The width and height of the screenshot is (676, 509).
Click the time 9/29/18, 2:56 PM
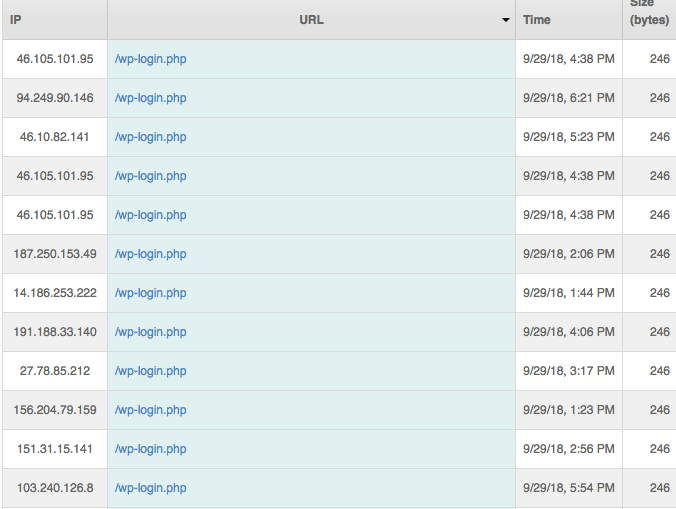click(569, 449)
